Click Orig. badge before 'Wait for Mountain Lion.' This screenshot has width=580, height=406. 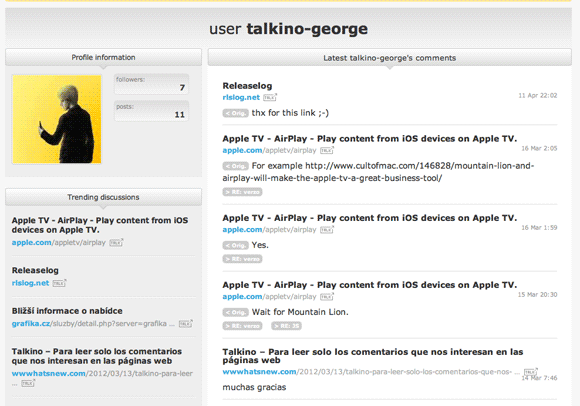pos(236,312)
